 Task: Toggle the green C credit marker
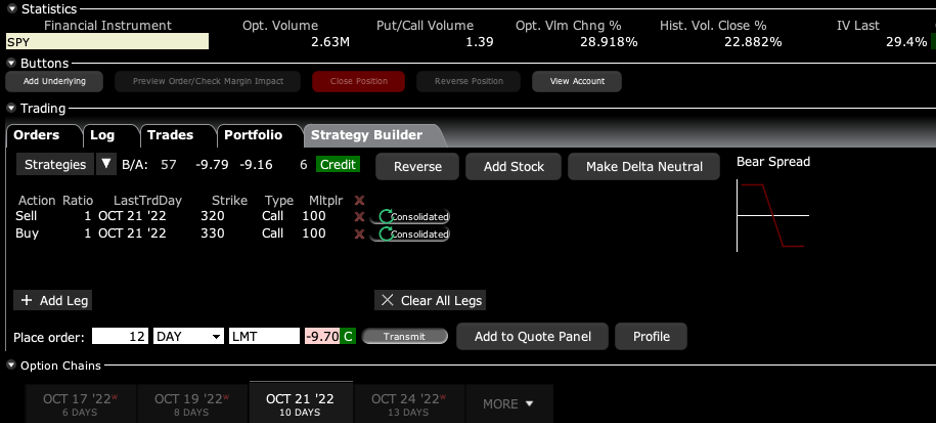pos(349,336)
